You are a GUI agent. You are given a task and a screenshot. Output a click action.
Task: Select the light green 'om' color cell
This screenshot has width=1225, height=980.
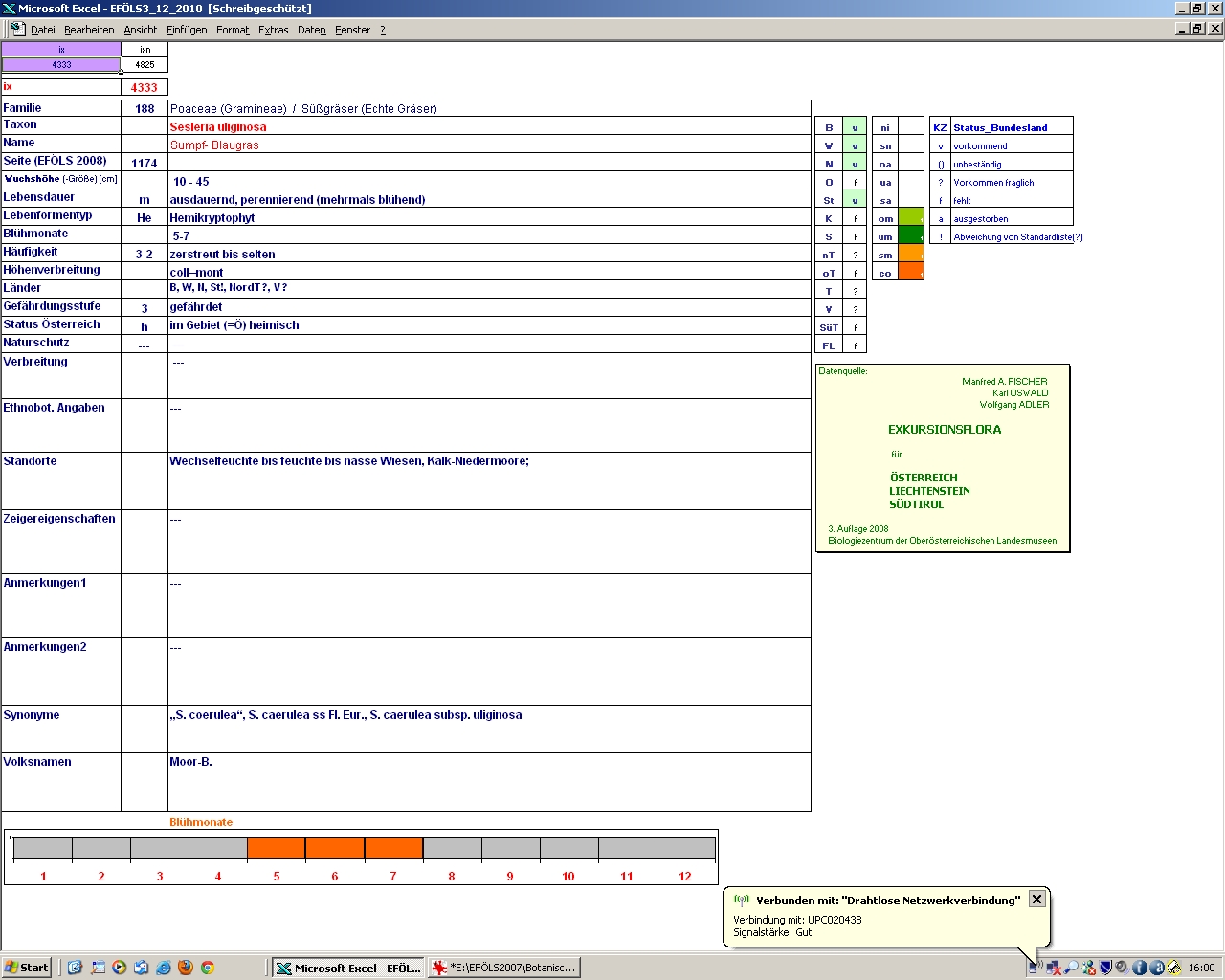pyautogui.click(x=911, y=218)
